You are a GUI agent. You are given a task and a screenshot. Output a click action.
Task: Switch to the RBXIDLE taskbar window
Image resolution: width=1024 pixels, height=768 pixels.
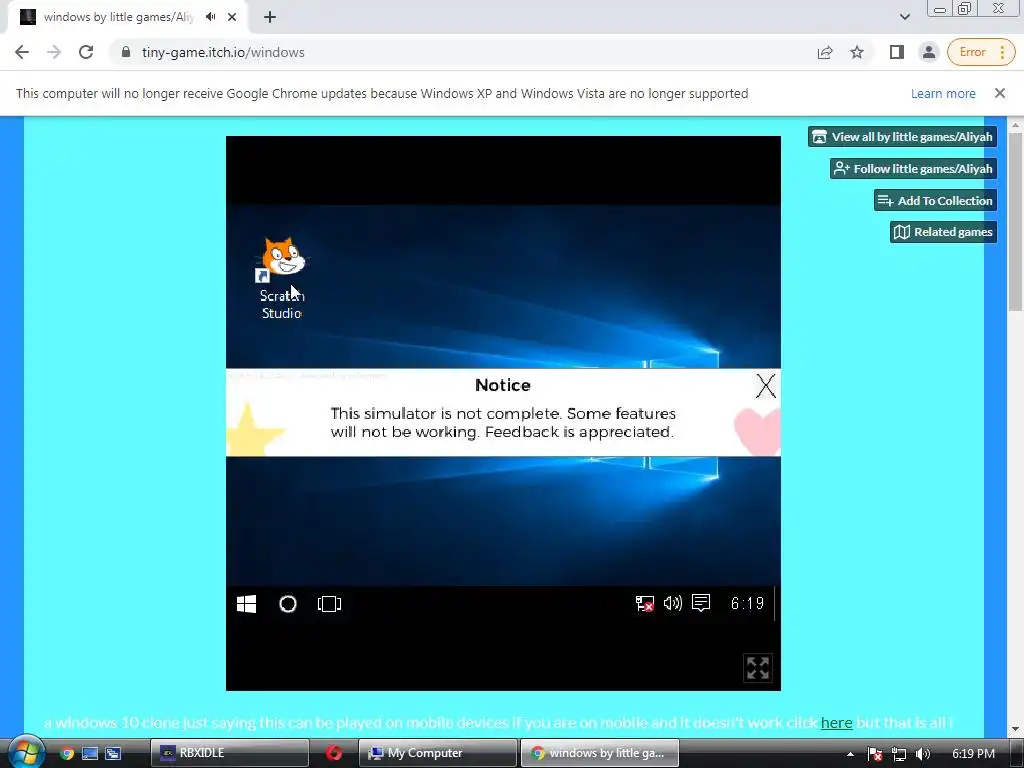230,753
